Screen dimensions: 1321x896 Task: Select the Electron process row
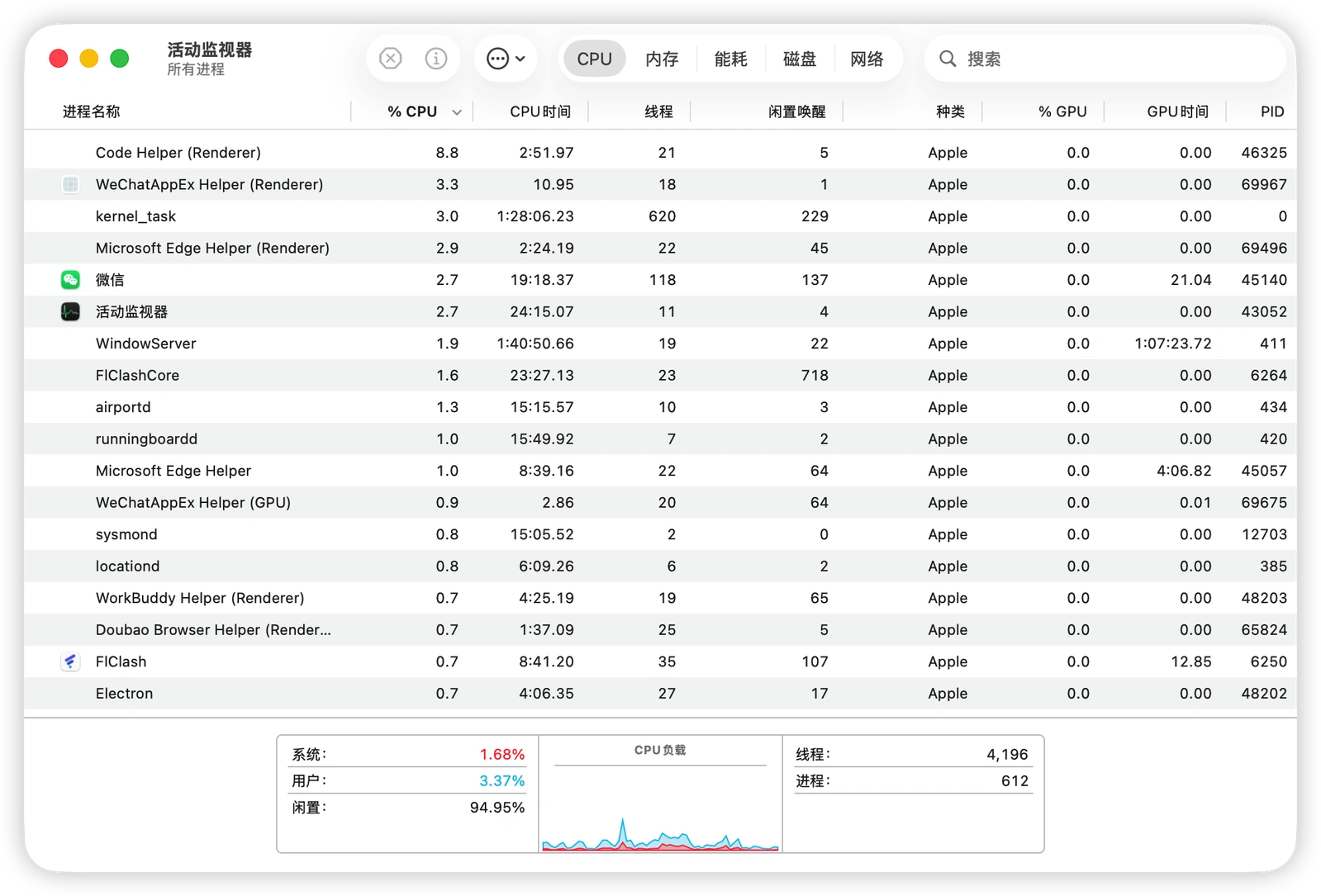[x=660, y=694]
